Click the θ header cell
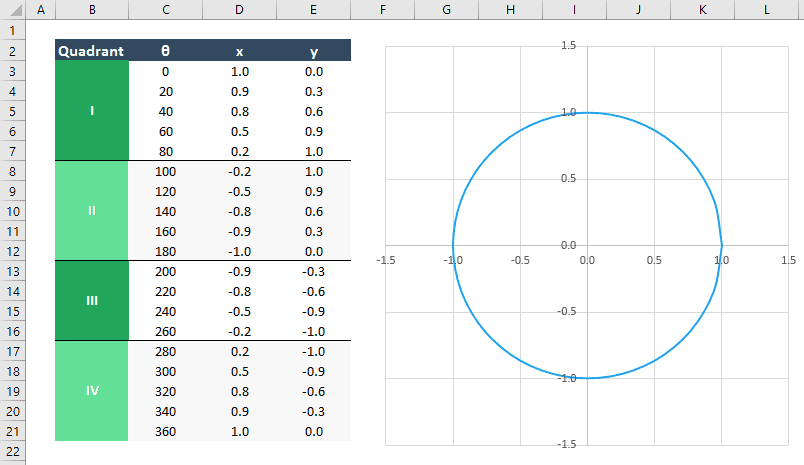 click(166, 51)
